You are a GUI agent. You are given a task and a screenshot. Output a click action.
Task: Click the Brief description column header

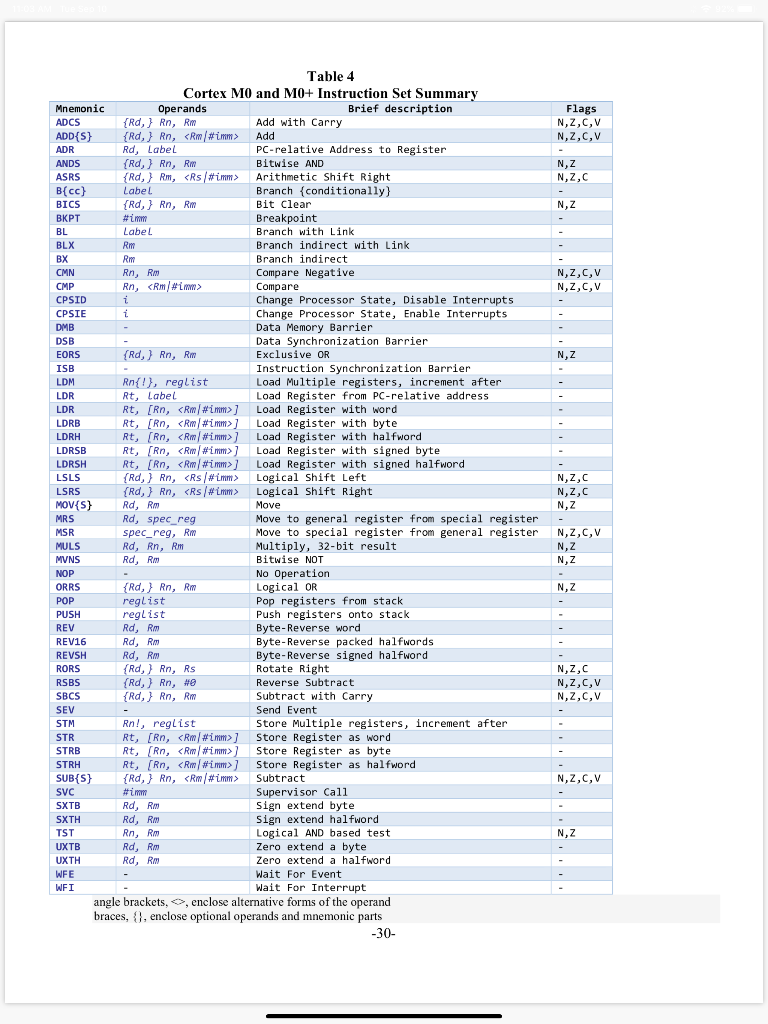[400, 108]
